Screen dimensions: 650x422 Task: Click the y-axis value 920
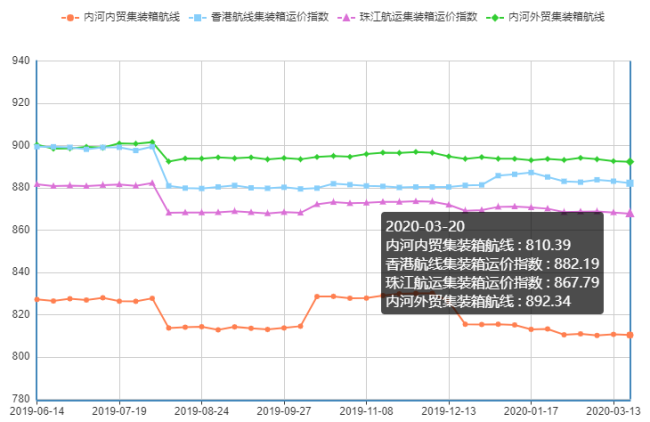click(x=21, y=103)
